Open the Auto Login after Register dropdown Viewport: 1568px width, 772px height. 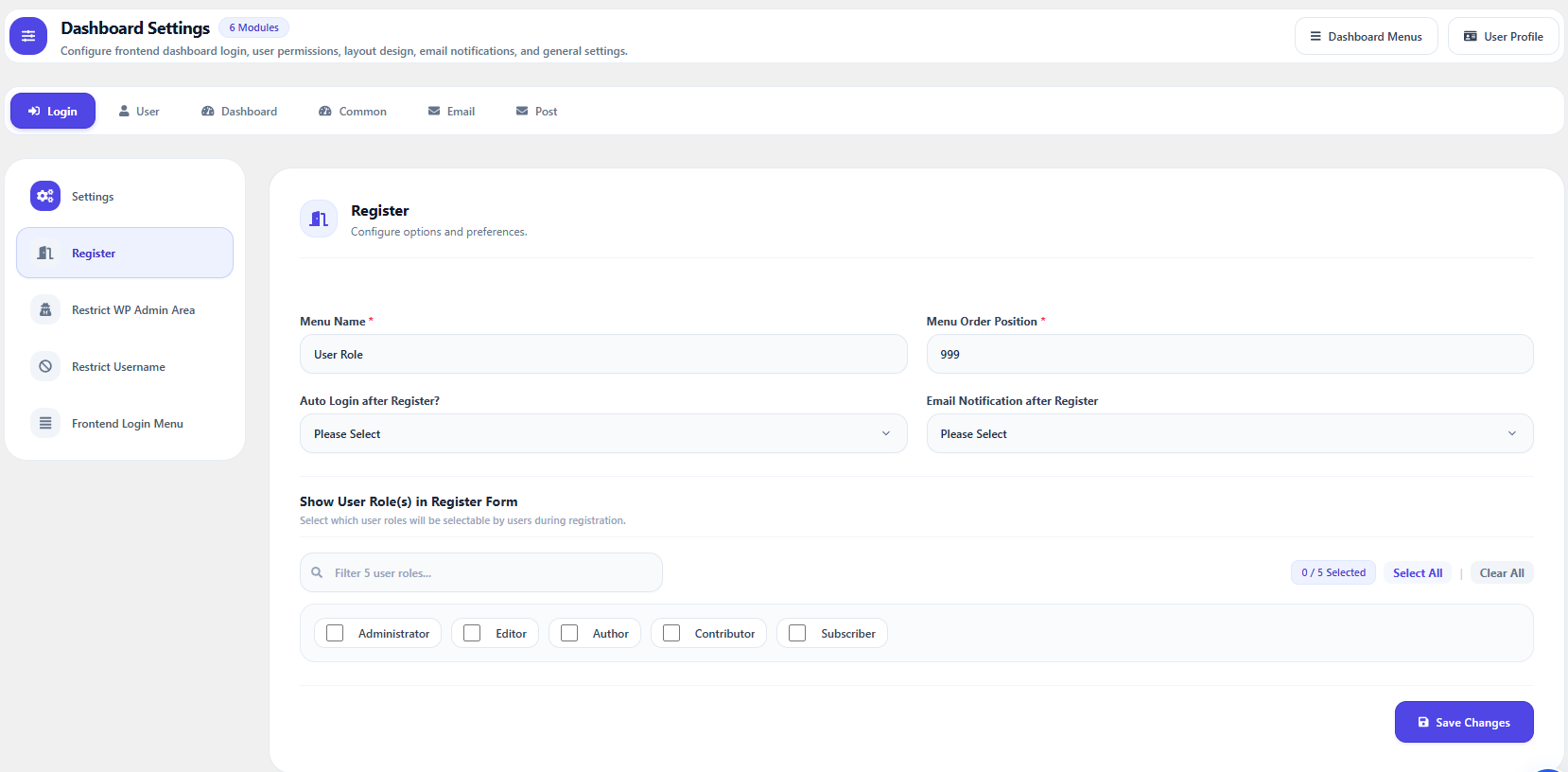pos(603,433)
